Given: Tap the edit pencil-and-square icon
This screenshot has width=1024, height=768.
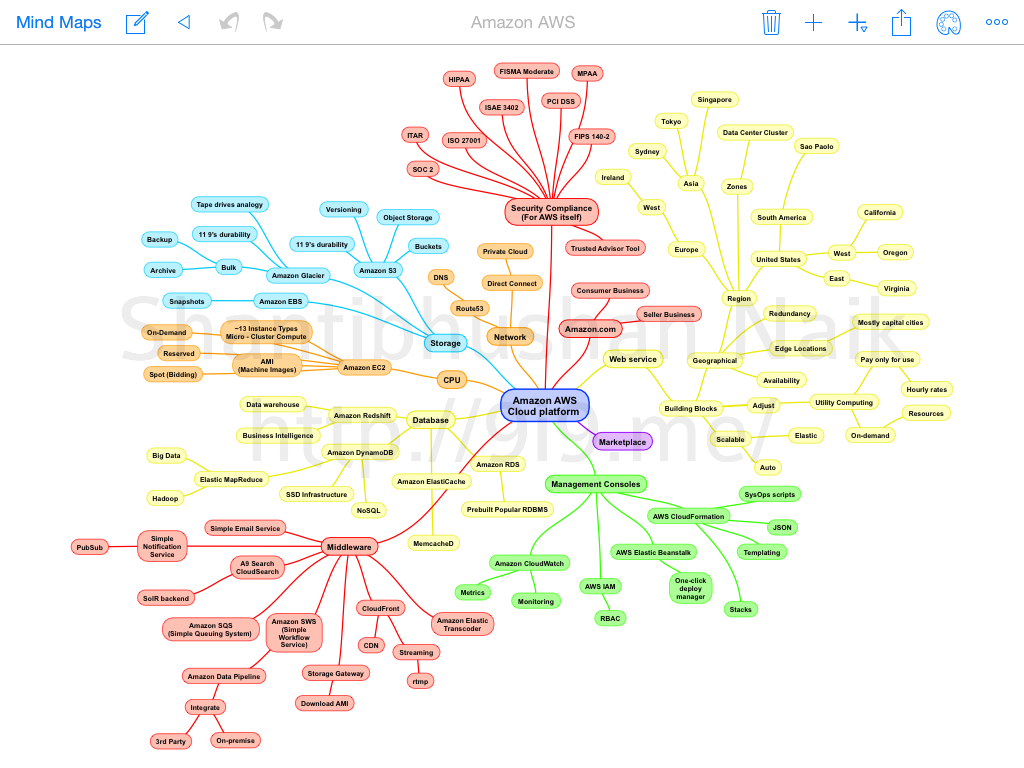Looking at the screenshot, I should pos(137,23).
